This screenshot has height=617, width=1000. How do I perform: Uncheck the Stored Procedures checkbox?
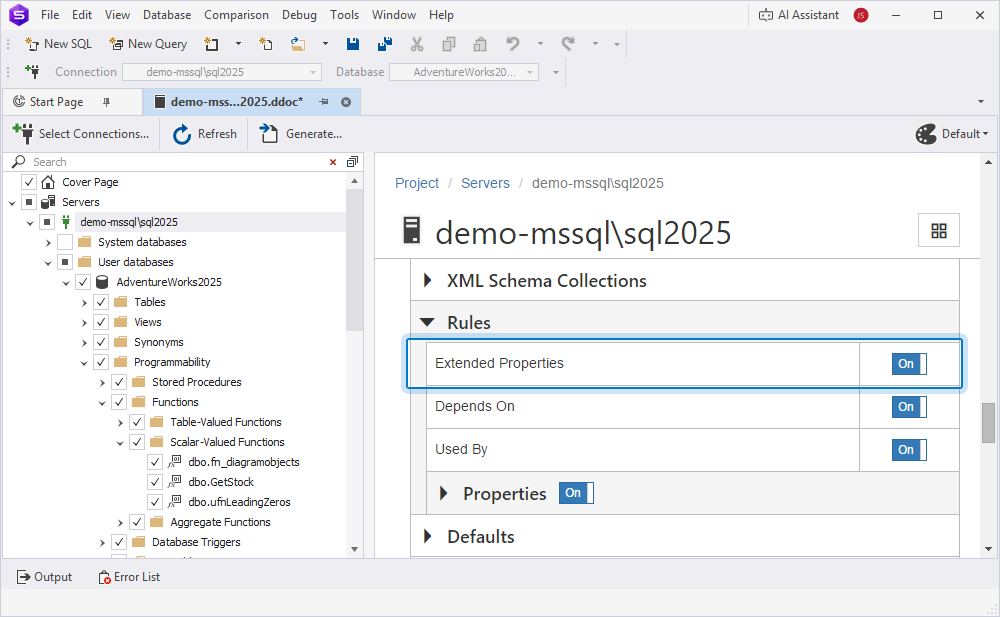coord(119,382)
